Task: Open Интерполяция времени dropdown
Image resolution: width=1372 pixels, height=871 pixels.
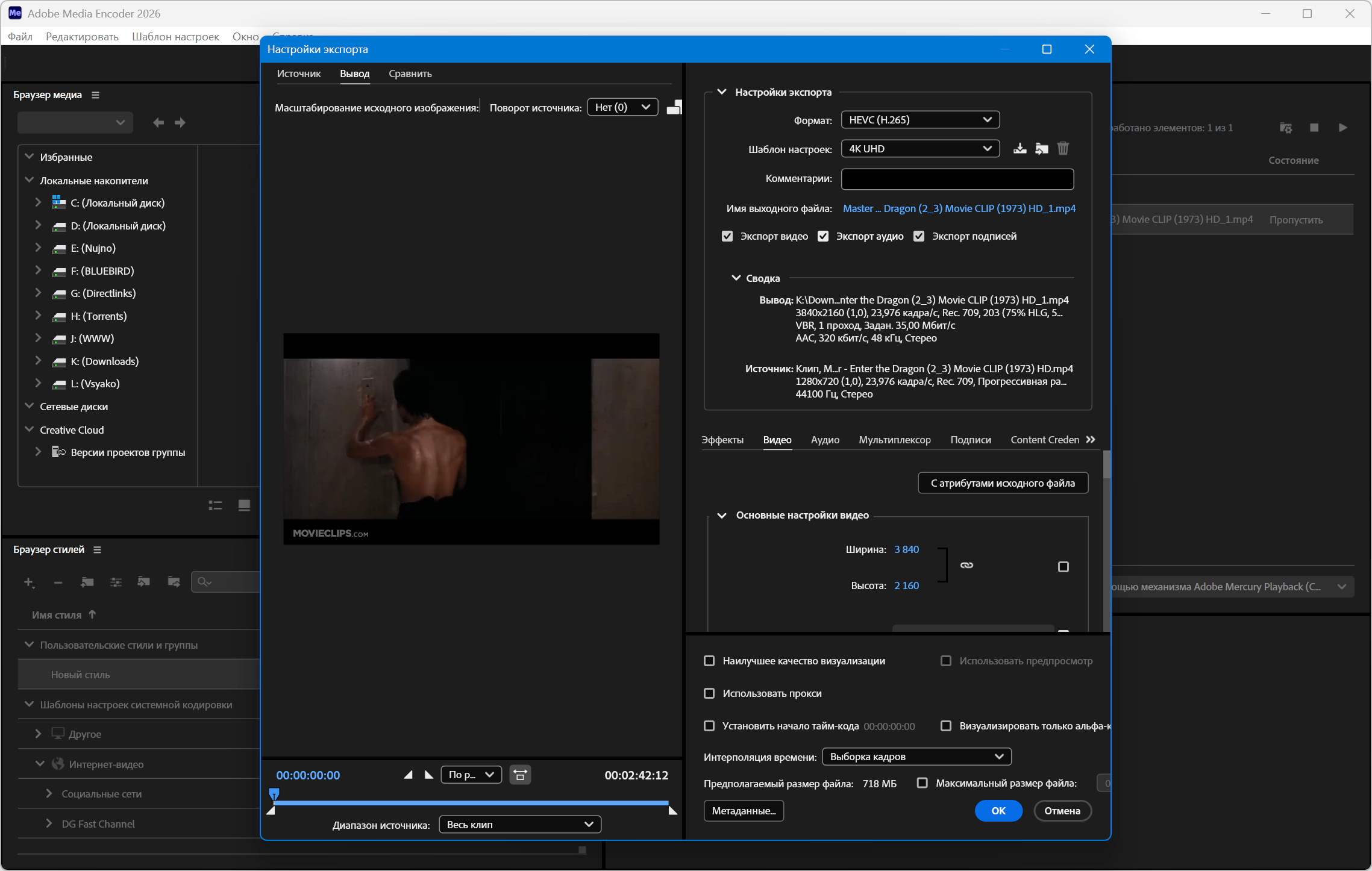Action: pos(916,757)
